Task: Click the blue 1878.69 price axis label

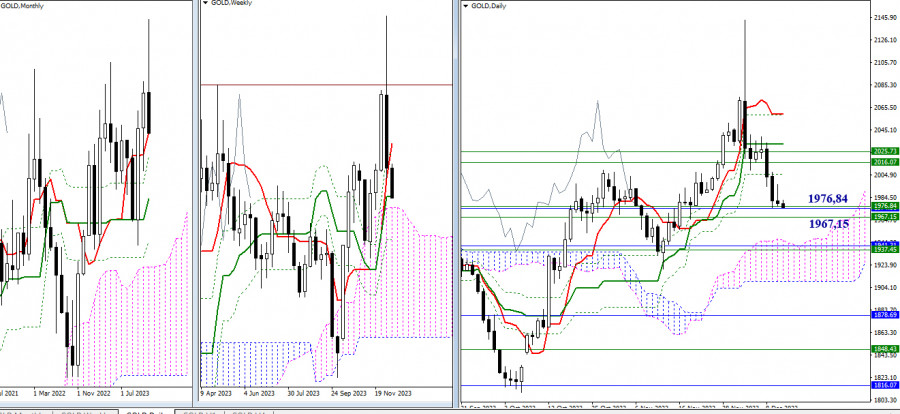Action: click(886, 315)
